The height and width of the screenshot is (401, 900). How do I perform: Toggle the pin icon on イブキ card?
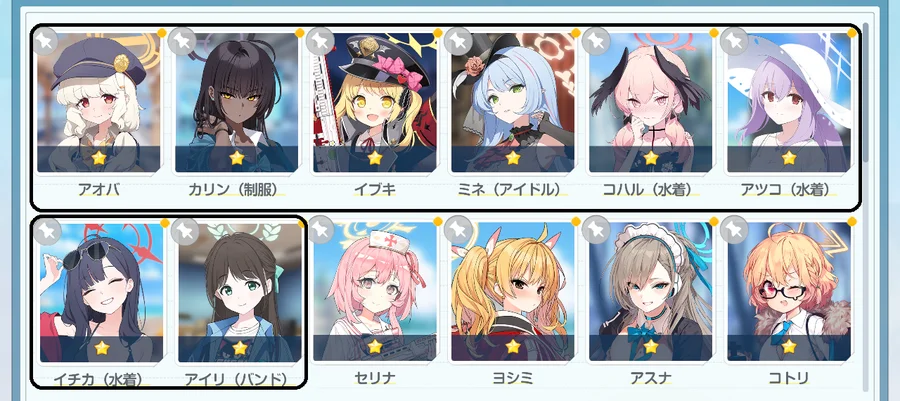321,41
